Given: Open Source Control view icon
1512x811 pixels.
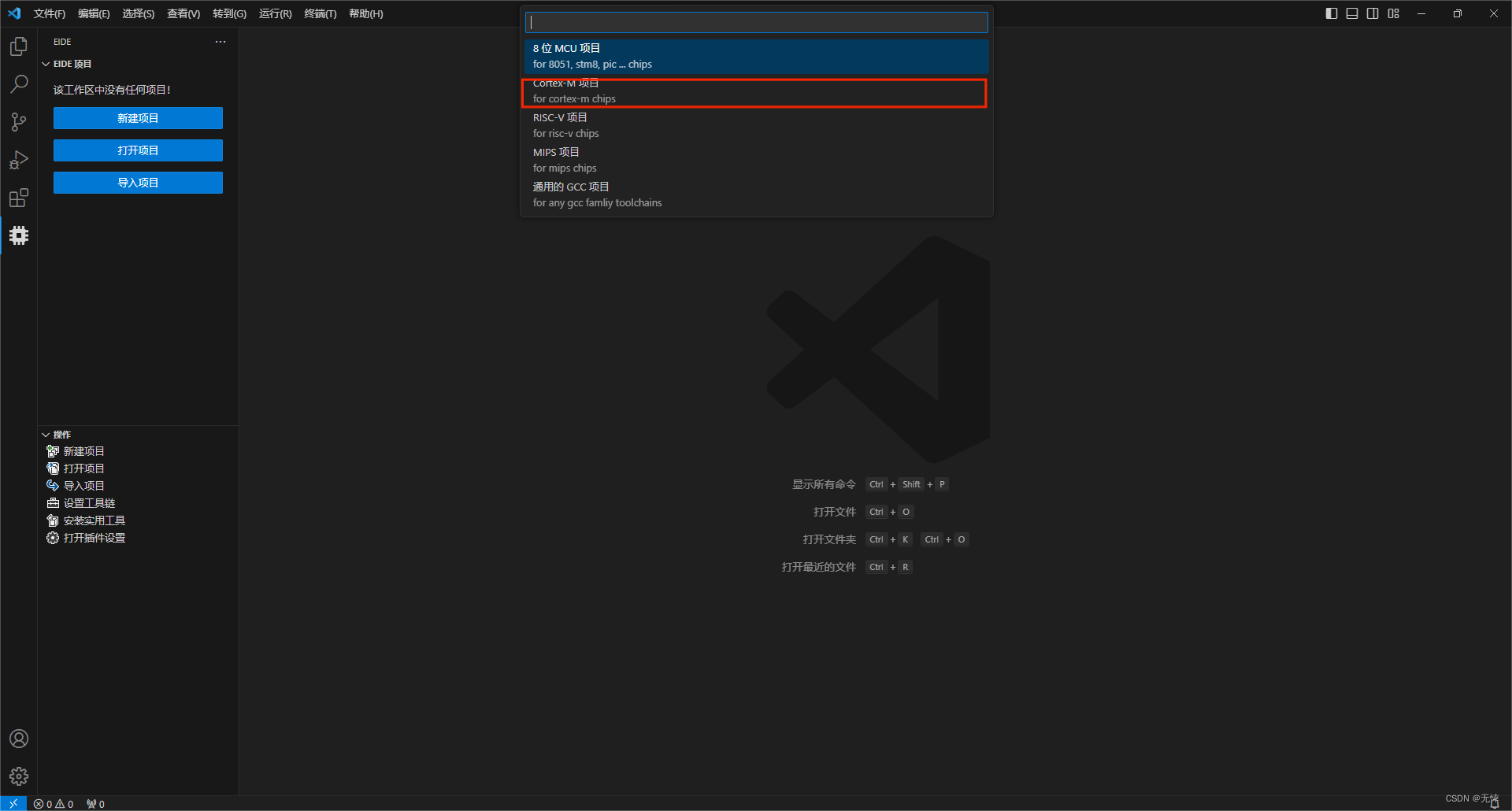Looking at the screenshot, I should (19, 122).
